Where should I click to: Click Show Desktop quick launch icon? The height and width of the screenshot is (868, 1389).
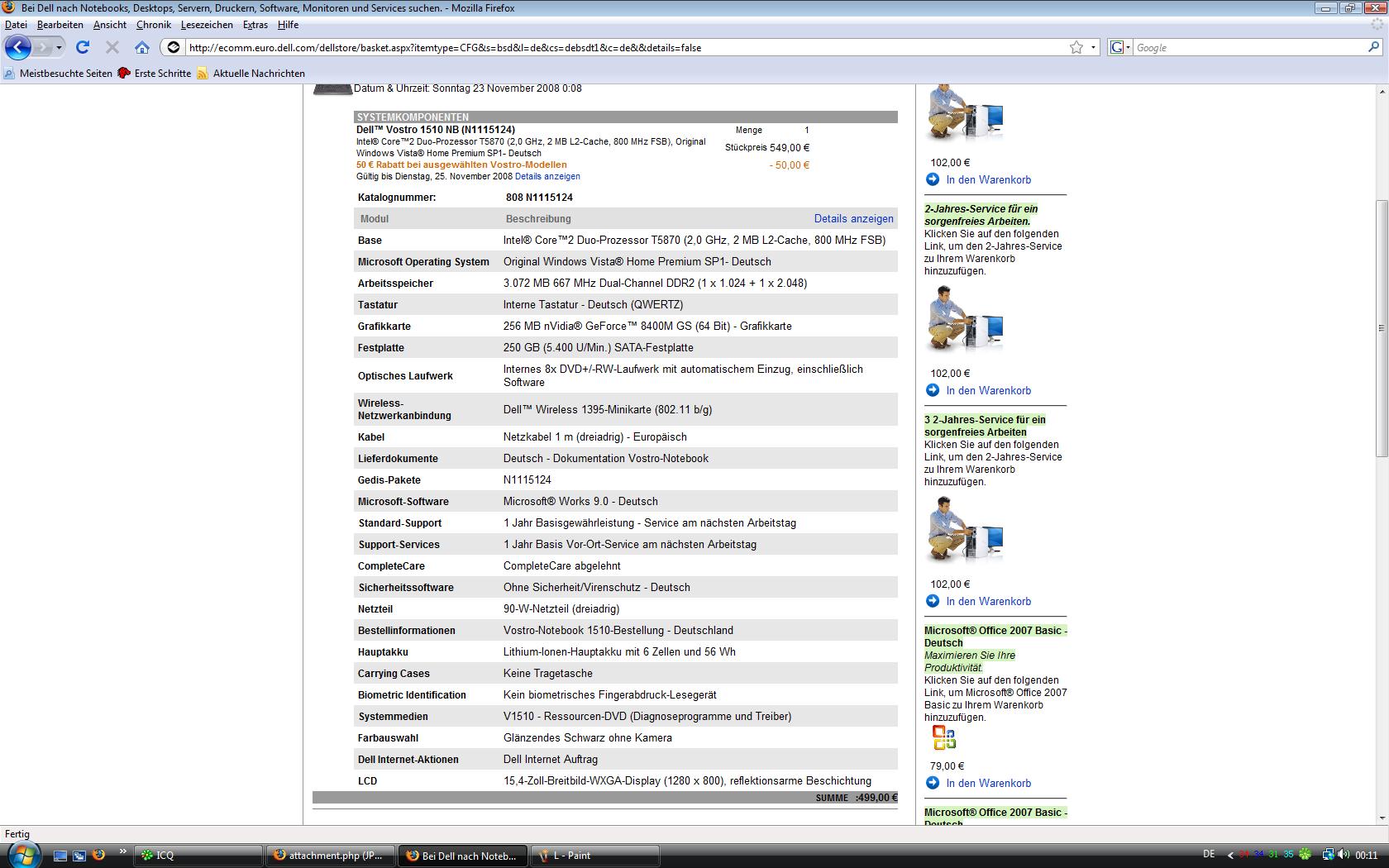60,856
